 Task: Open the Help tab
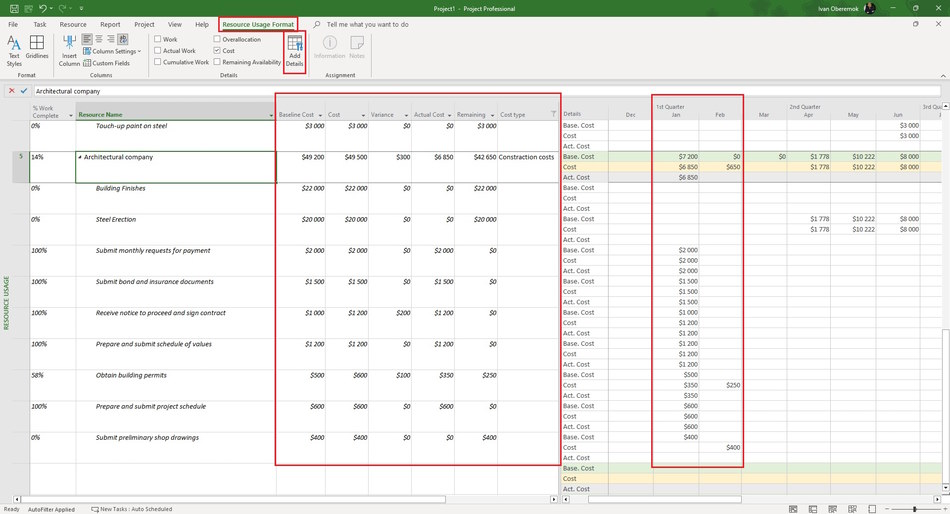point(202,24)
